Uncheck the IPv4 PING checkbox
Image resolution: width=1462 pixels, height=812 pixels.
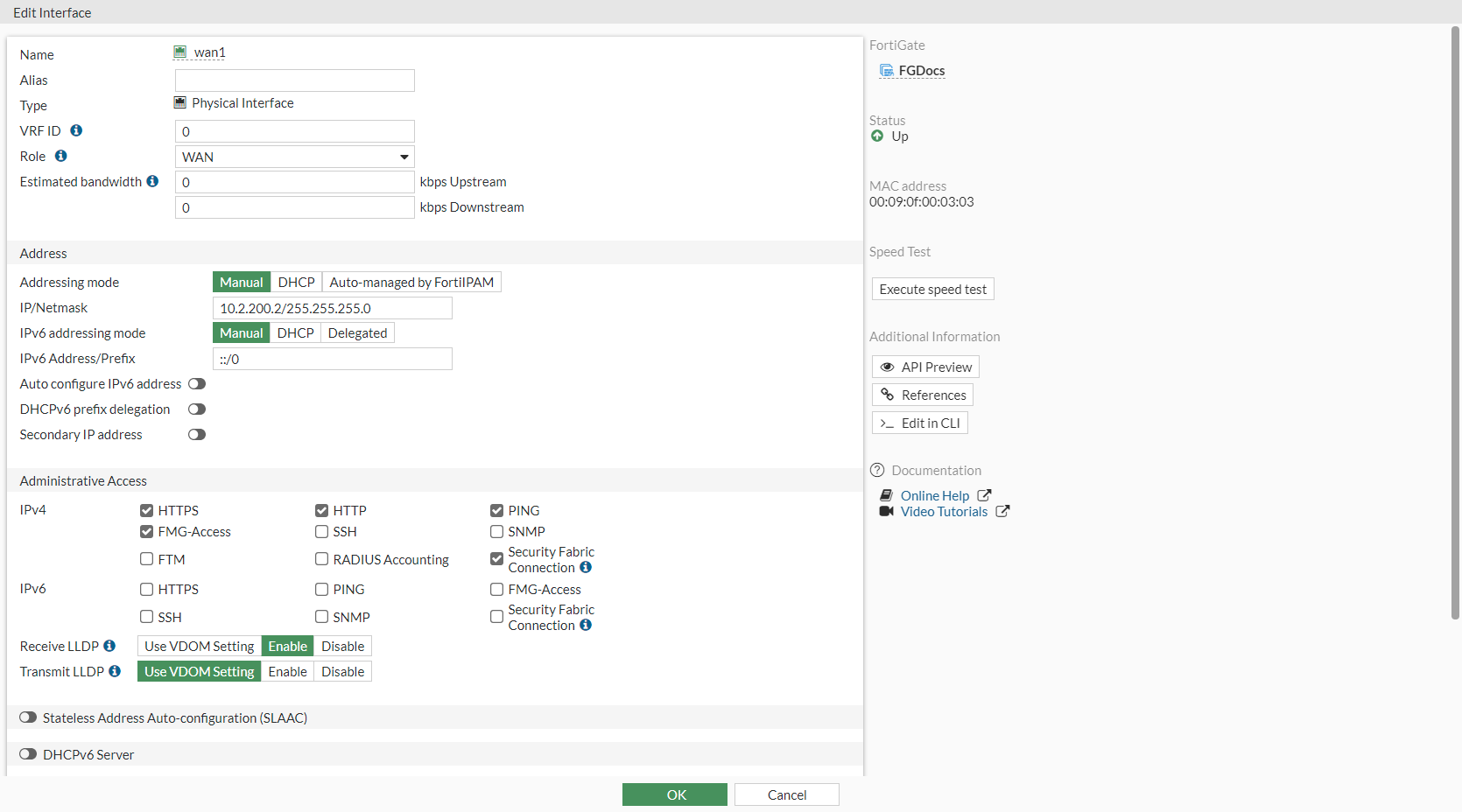[497, 510]
